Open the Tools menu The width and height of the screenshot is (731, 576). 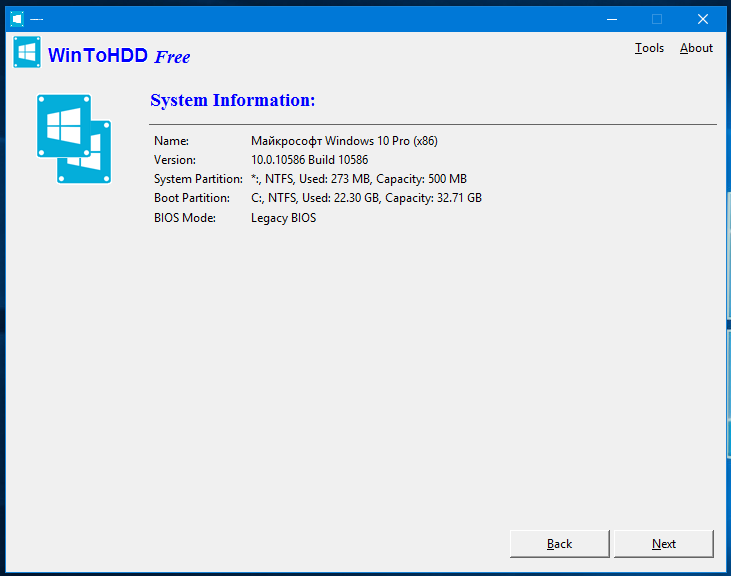coord(649,48)
